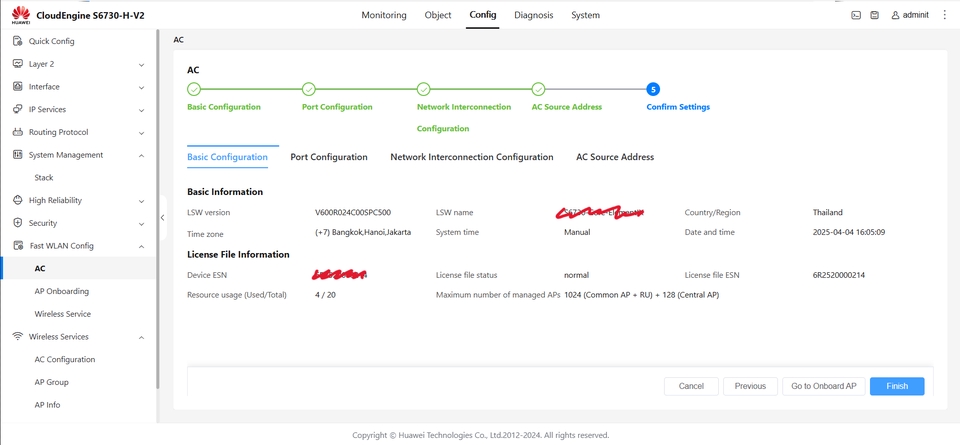Open Stack under System Management
This screenshot has width=960, height=445.
pyautogui.click(x=44, y=178)
